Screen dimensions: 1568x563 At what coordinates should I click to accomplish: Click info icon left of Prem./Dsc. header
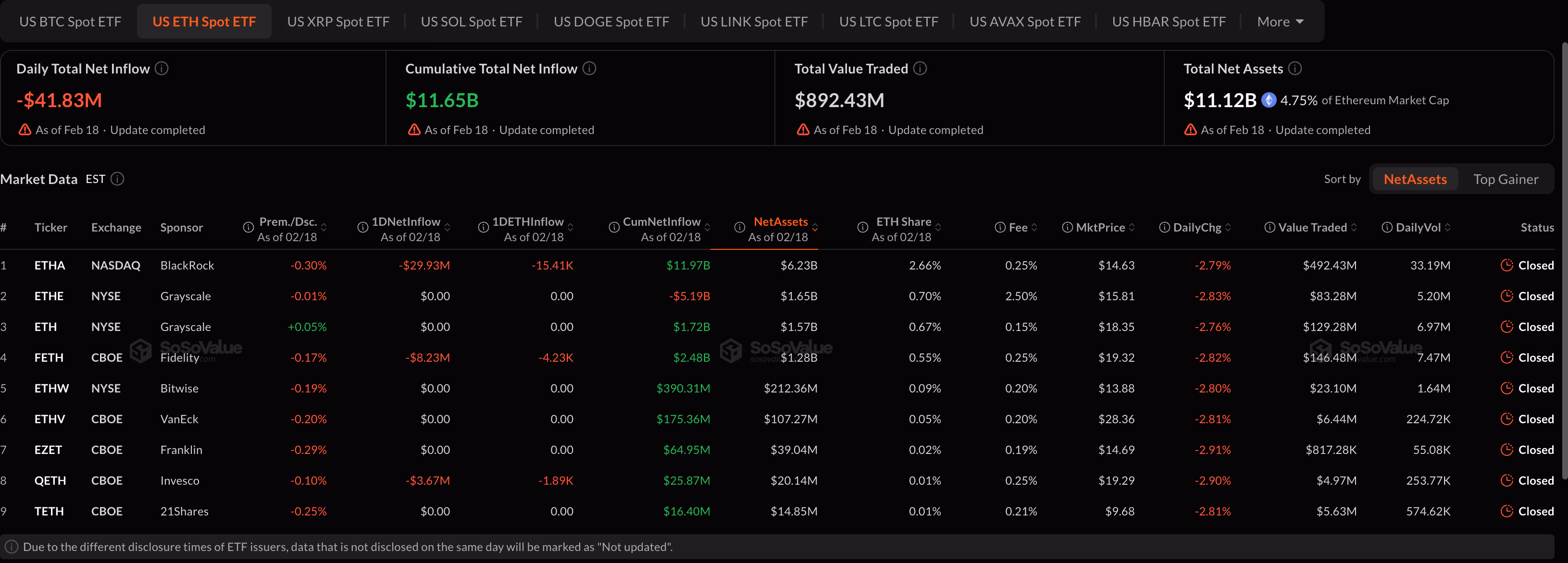click(249, 227)
